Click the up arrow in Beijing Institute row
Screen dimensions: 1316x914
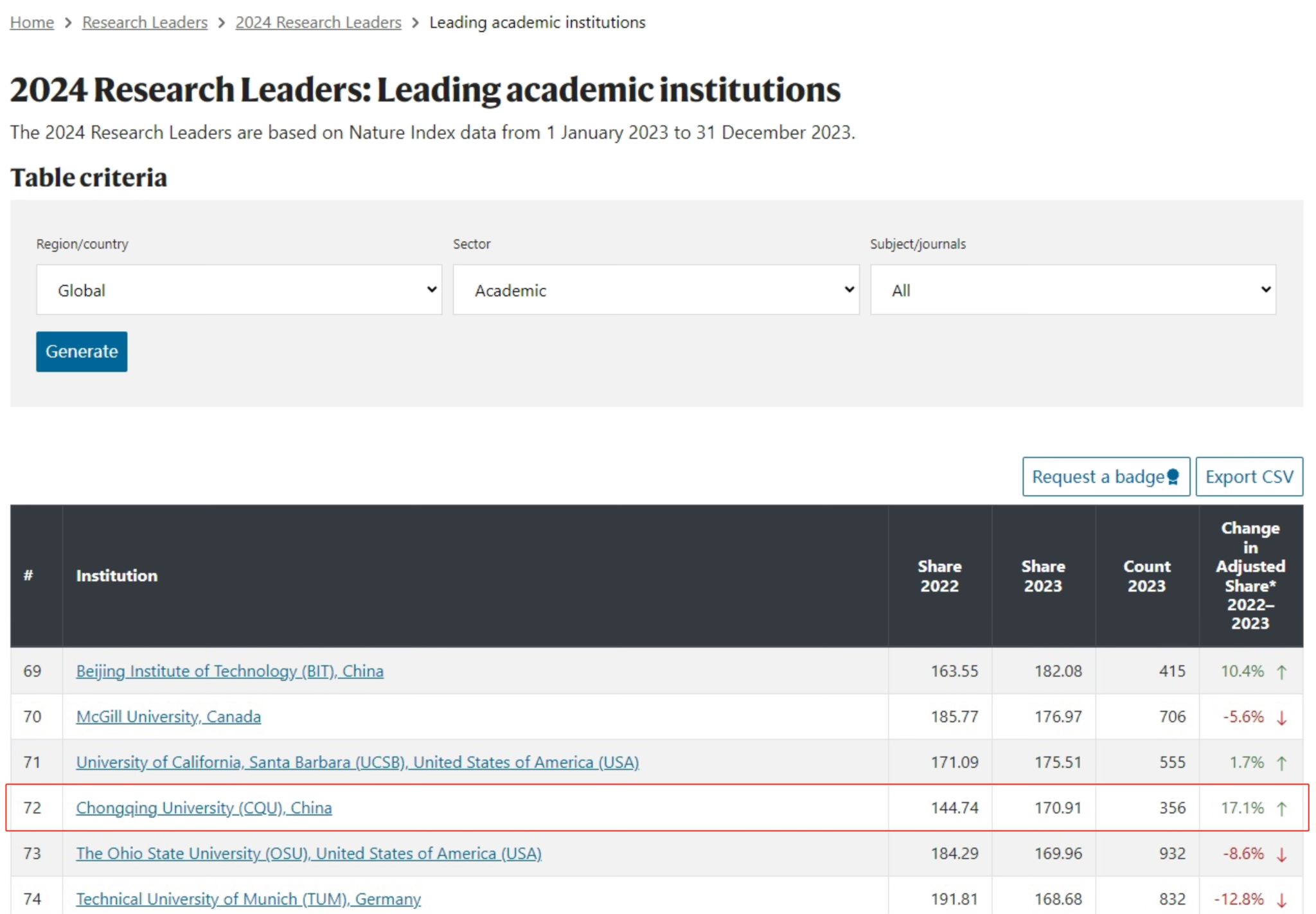1281,672
